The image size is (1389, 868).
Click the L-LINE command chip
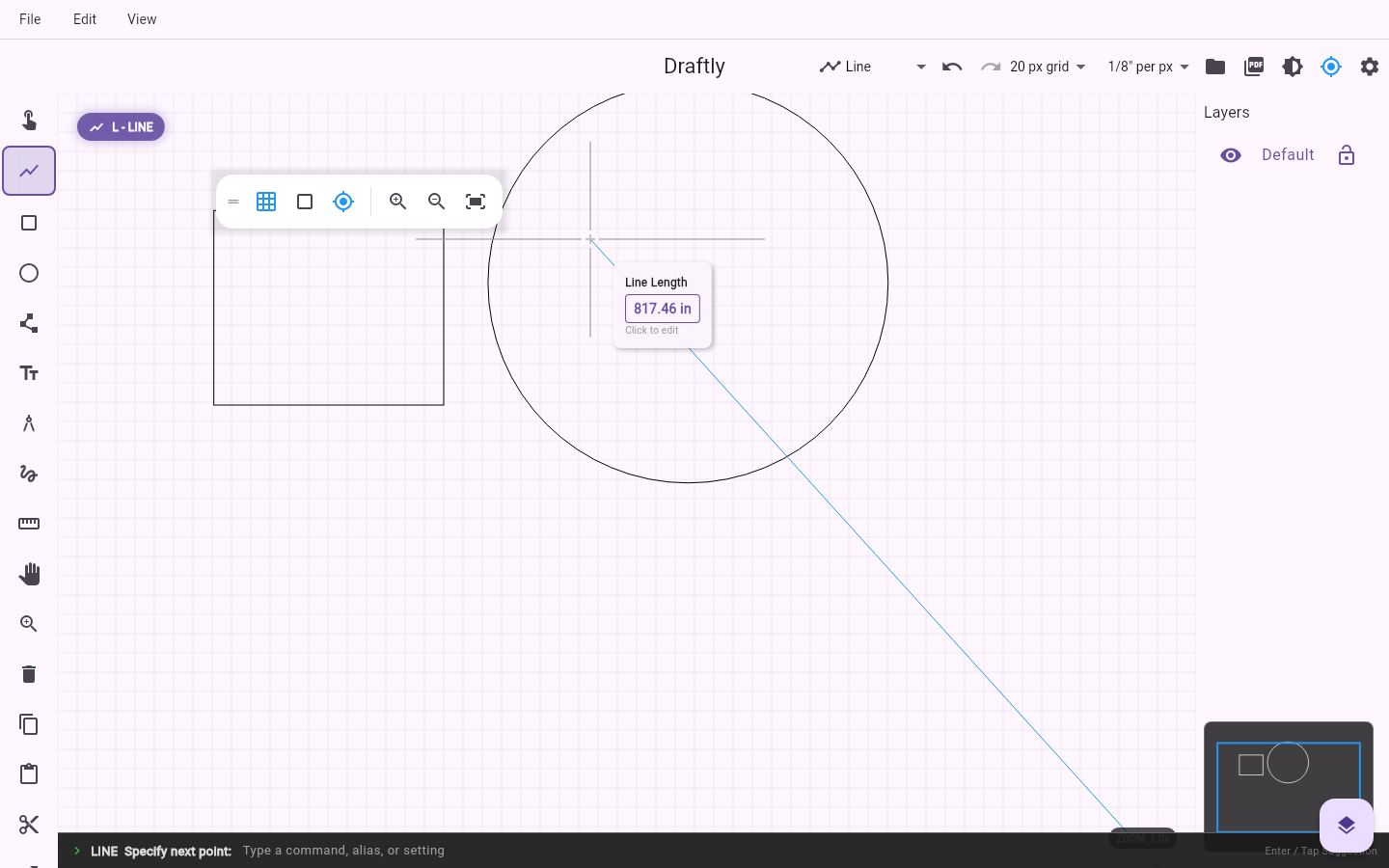point(122,127)
